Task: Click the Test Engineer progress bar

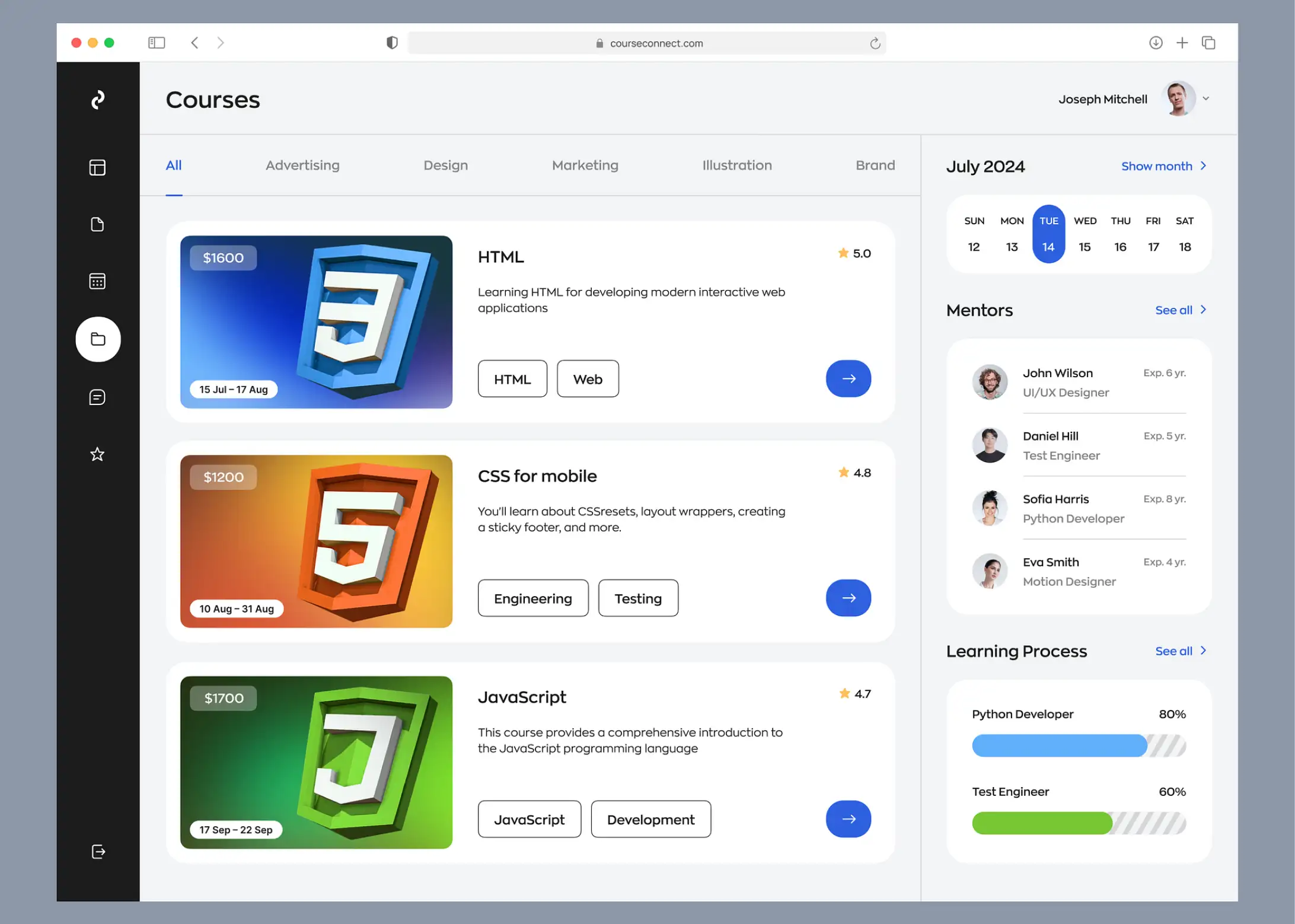Action: pos(1079,823)
